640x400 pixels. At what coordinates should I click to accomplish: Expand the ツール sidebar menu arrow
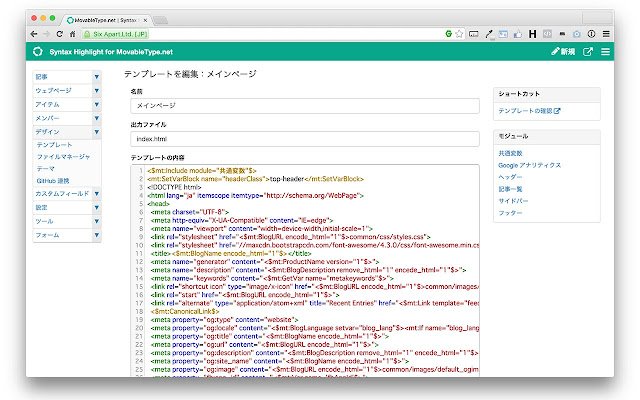click(x=96, y=221)
